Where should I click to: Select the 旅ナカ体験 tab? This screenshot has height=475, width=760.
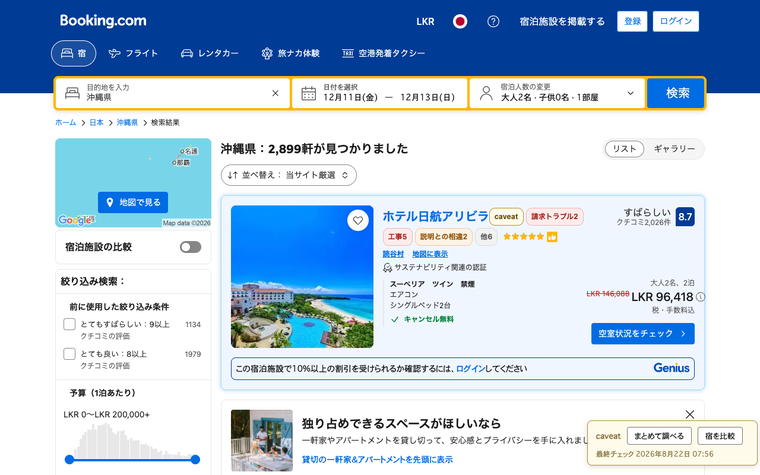(290, 53)
